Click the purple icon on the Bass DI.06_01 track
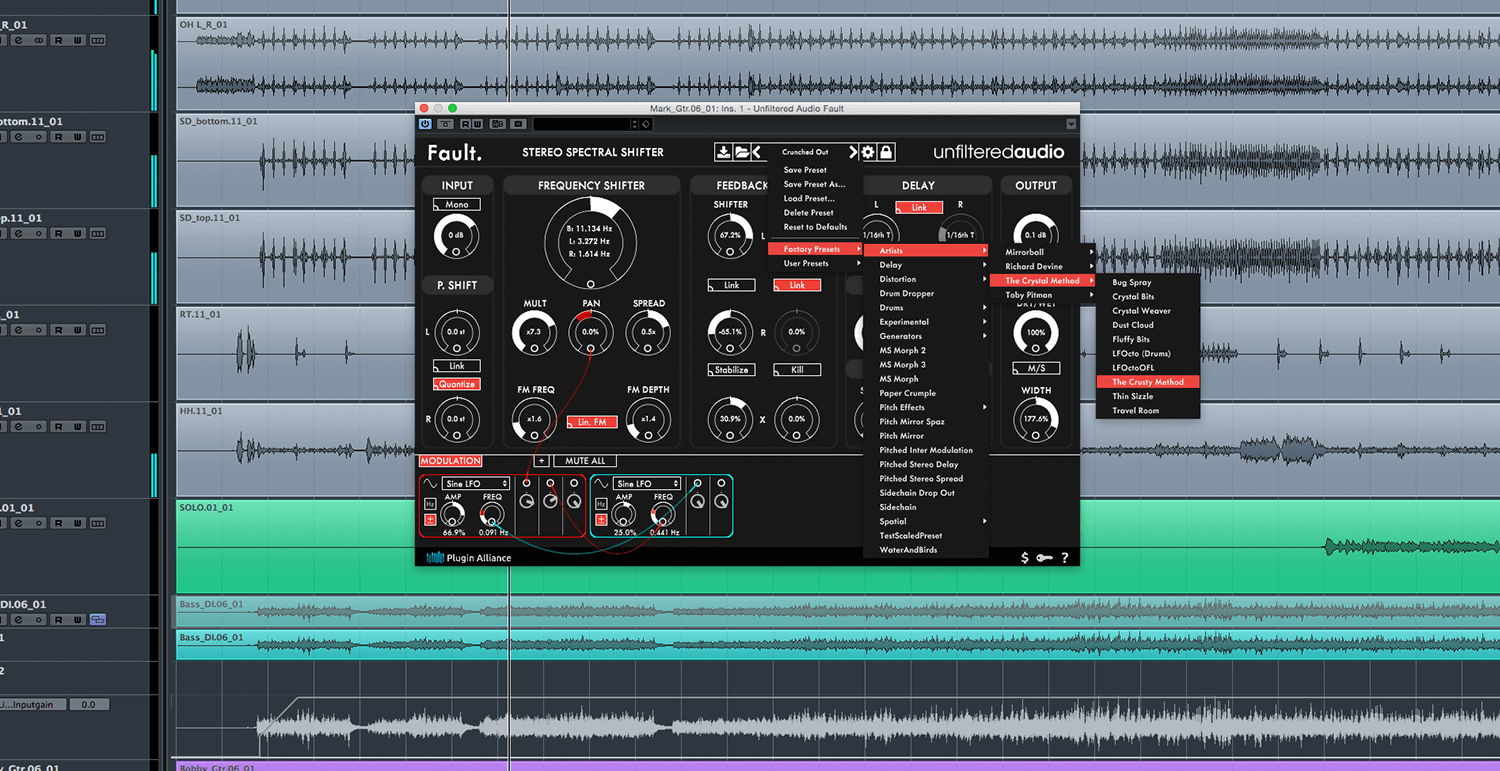 point(97,620)
